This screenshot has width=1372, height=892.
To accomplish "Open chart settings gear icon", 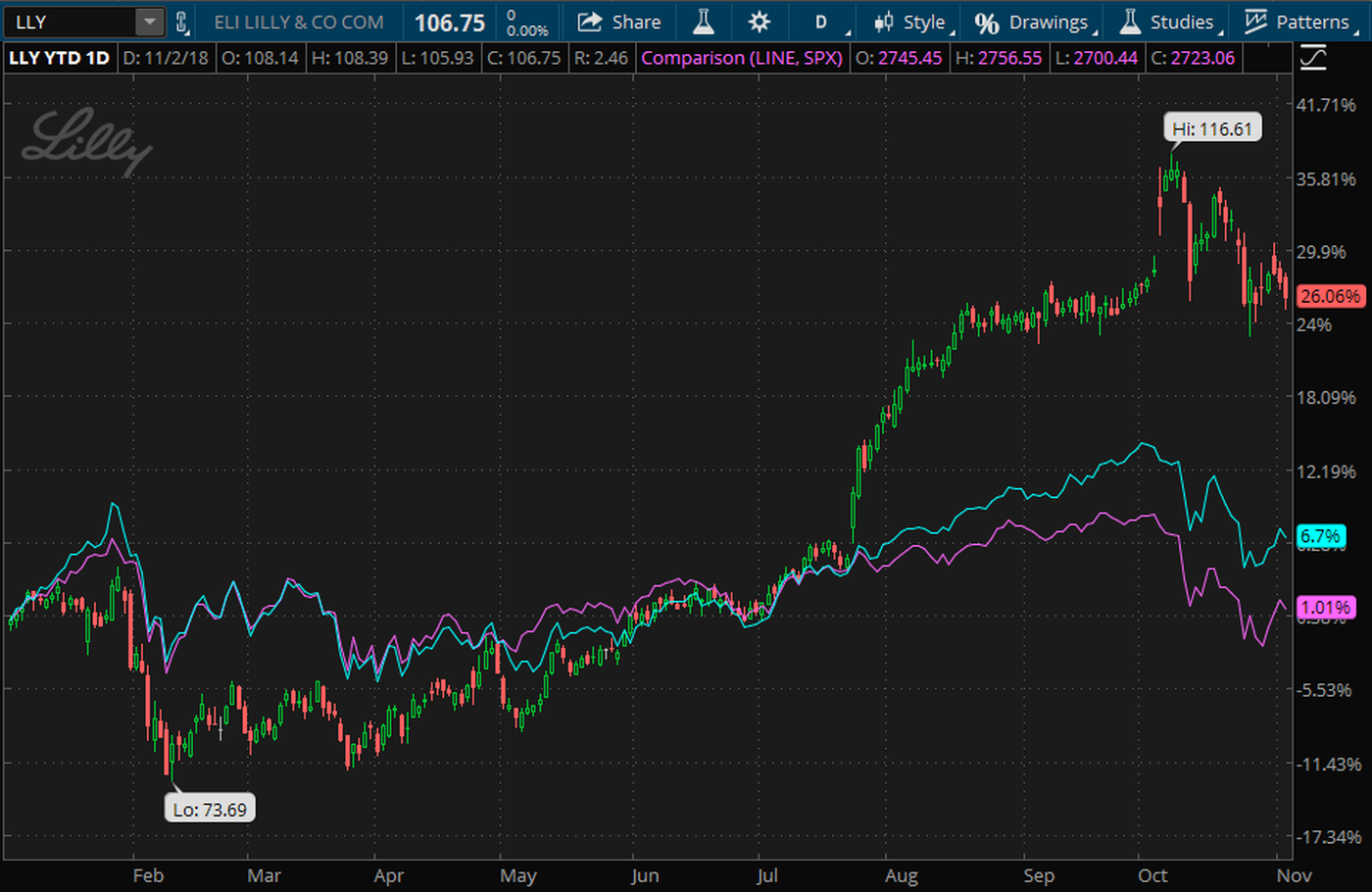I will pyautogui.click(x=759, y=22).
